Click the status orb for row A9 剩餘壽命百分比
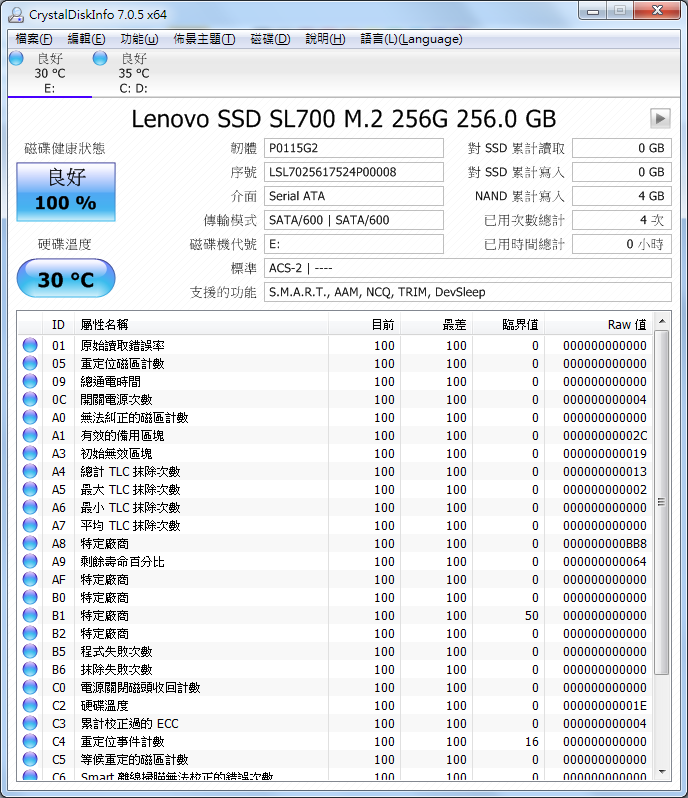The image size is (688, 798). click(x=30, y=561)
